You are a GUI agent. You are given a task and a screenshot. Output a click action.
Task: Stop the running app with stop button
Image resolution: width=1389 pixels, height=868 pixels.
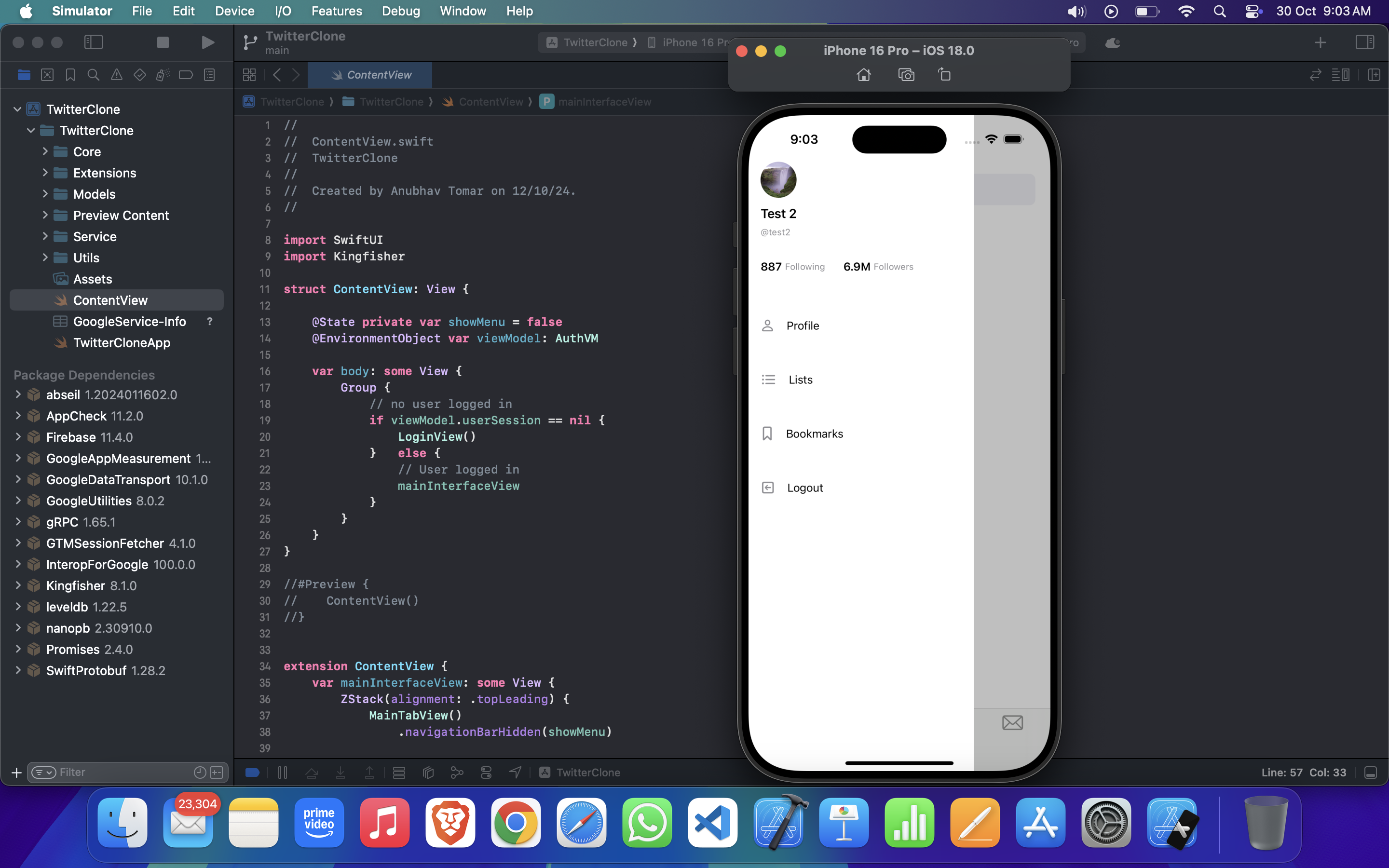click(x=163, y=42)
